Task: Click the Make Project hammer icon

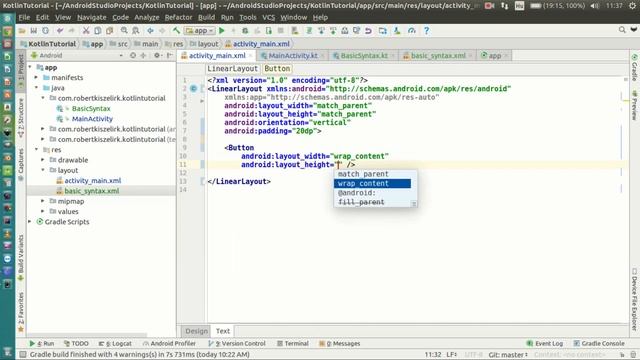Action: 176,31
